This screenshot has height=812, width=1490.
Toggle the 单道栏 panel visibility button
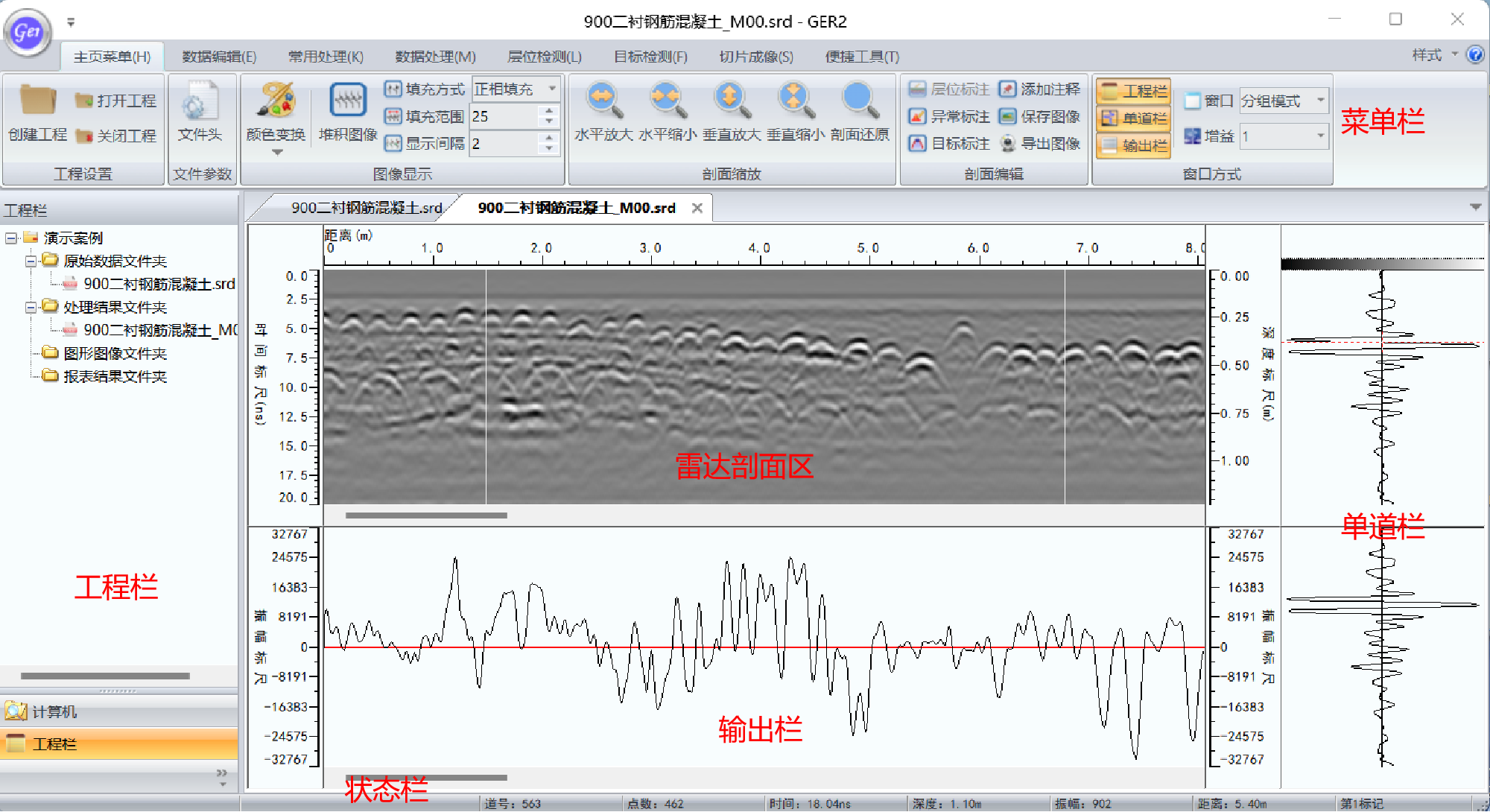[x=1133, y=118]
